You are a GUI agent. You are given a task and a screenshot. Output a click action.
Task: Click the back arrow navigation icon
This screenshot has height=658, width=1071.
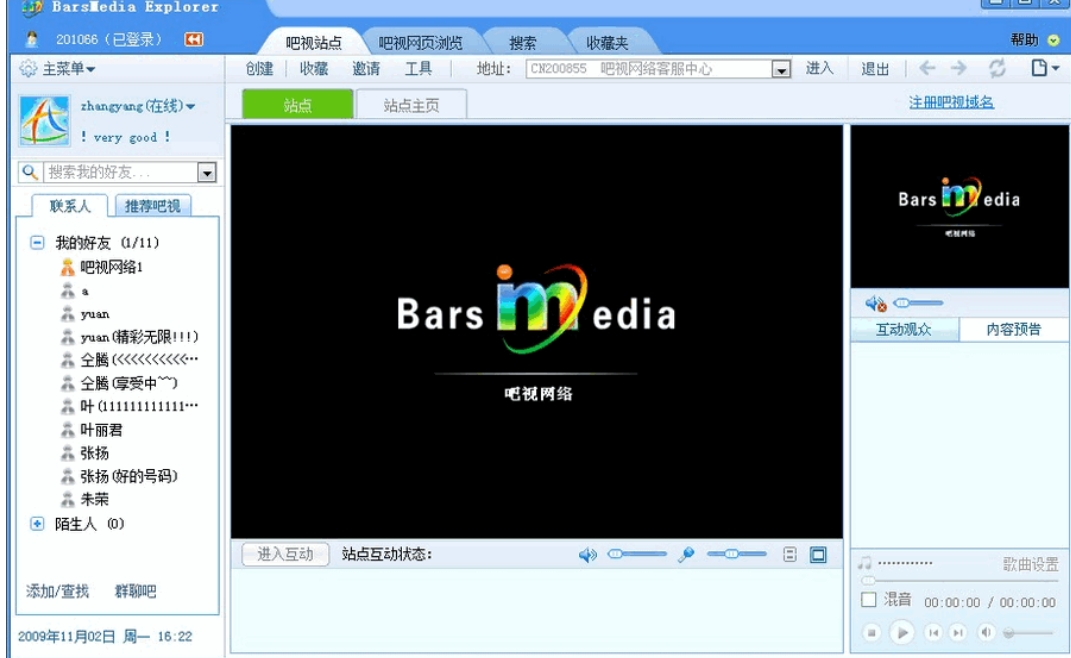(927, 68)
